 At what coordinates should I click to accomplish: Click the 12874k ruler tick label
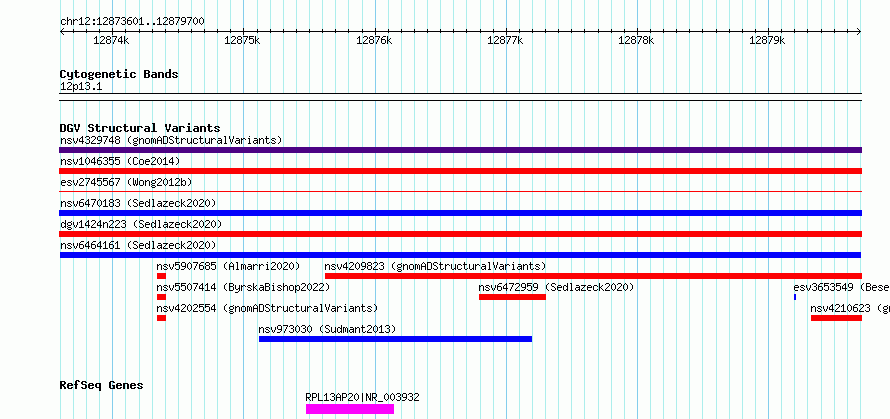click(x=112, y=40)
